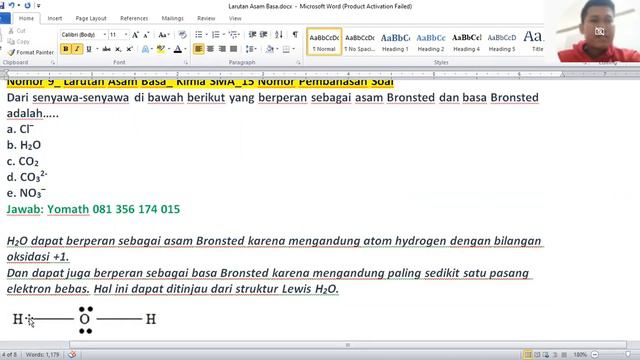Click the multilevel list icon
Viewport: 640px width, 360px height.
(x=233, y=34)
